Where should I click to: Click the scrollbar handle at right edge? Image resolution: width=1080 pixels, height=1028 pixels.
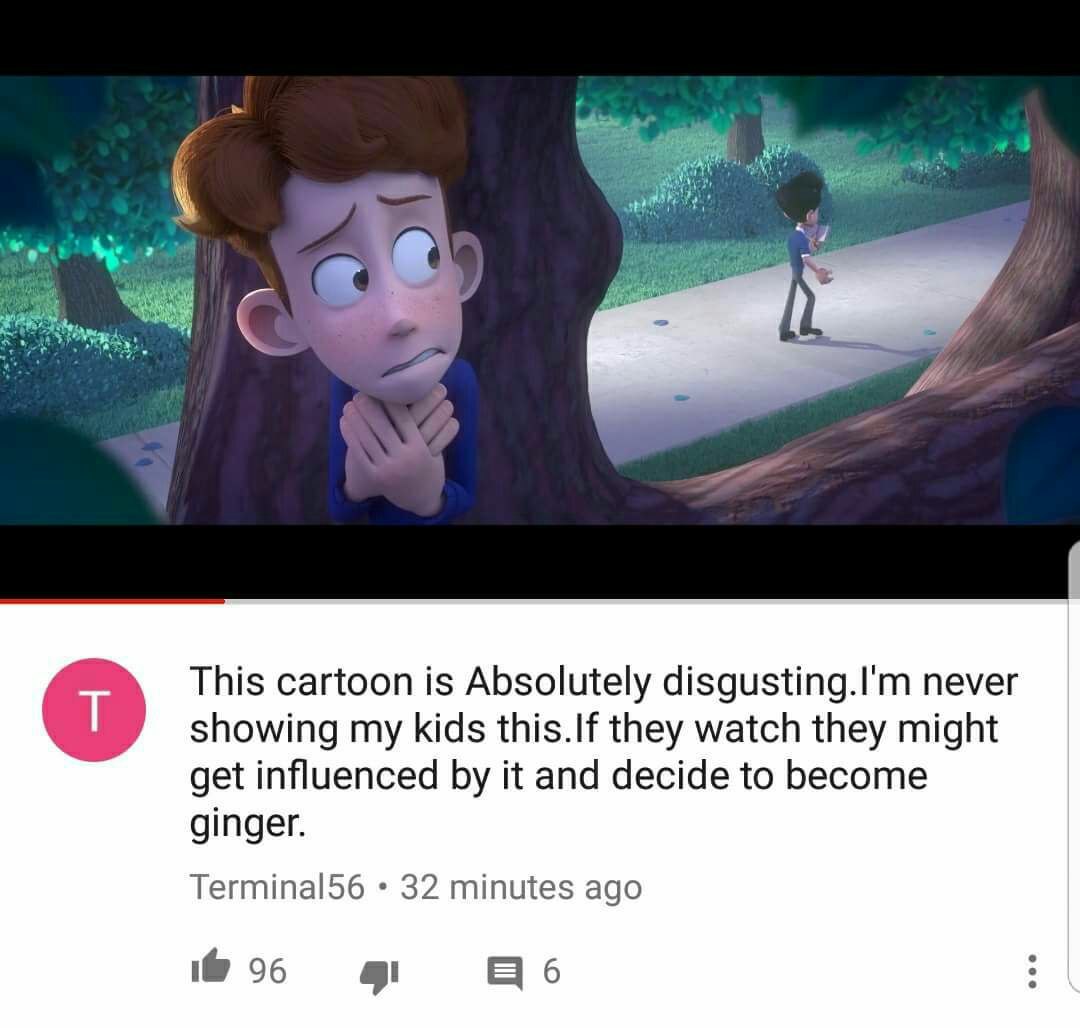coord(1074,764)
